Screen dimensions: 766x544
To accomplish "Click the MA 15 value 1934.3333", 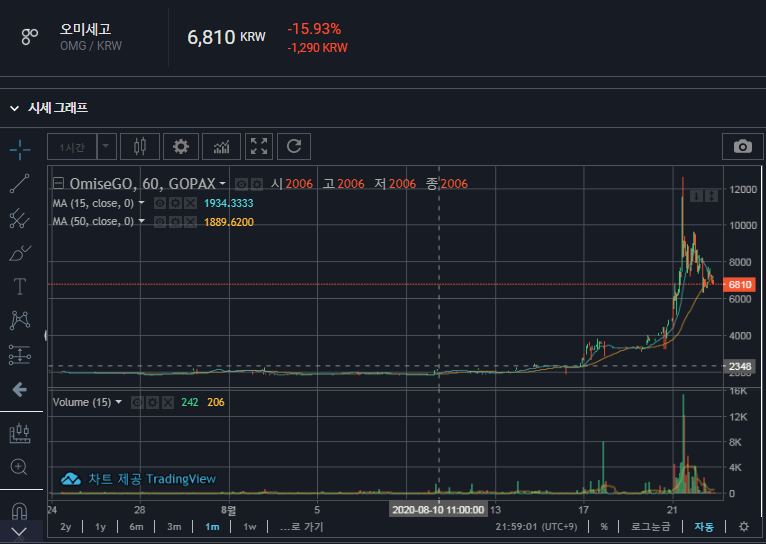I will click(229, 203).
